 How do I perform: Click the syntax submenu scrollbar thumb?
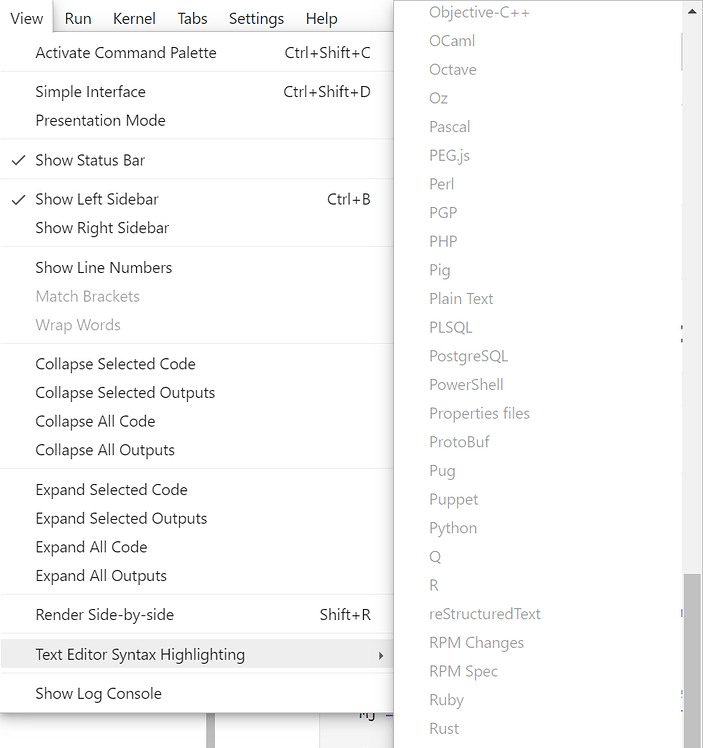688,660
